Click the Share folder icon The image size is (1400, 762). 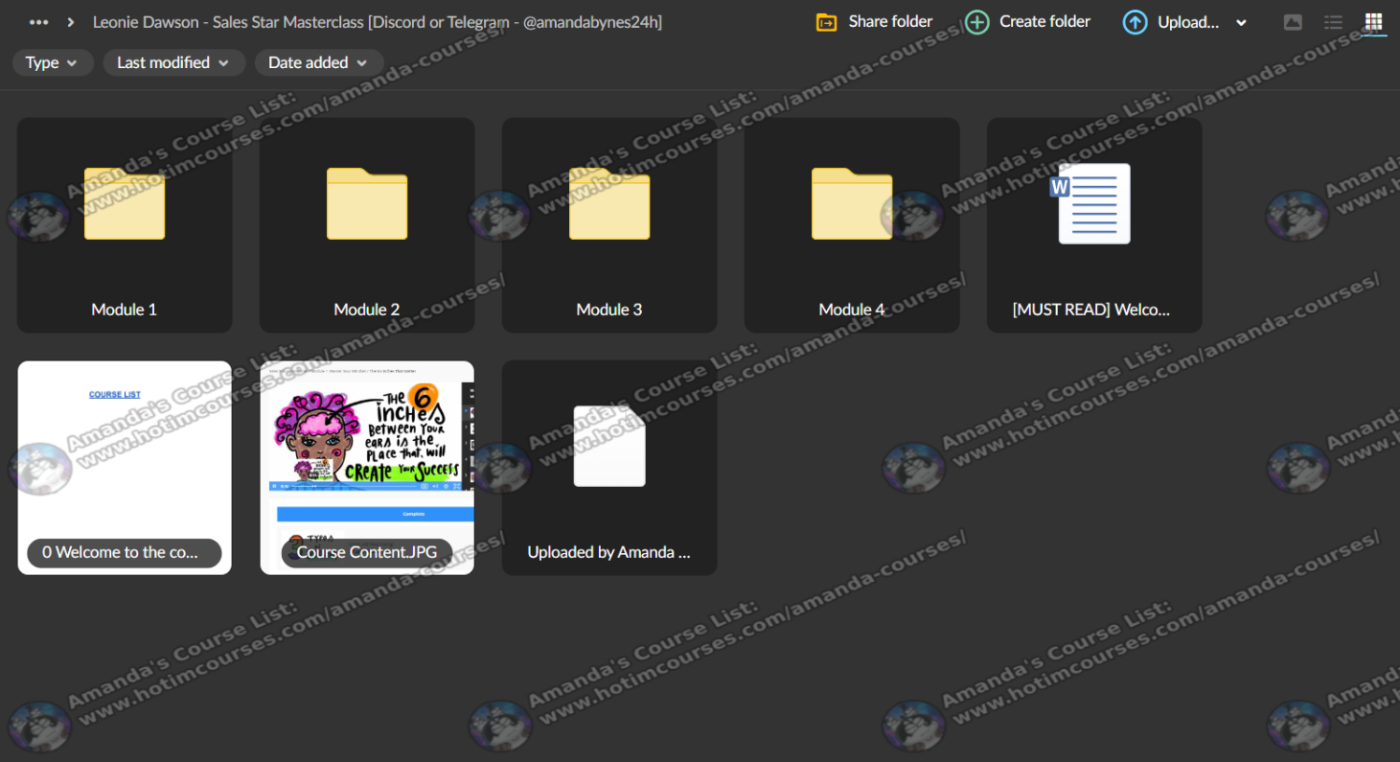pyautogui.click(x=826, y=22)
